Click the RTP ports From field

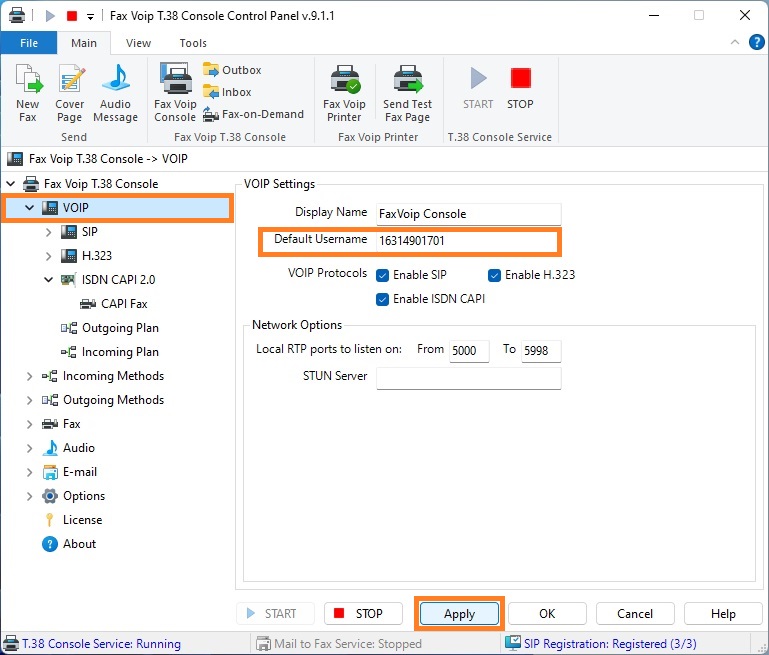click(469, 351)
